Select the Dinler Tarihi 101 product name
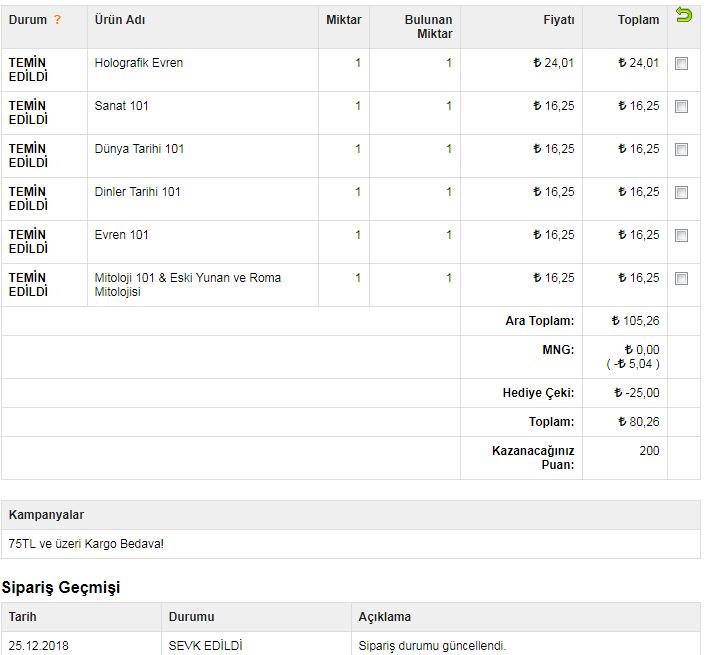This screenshot has width=707, height=655. (137, 192)
